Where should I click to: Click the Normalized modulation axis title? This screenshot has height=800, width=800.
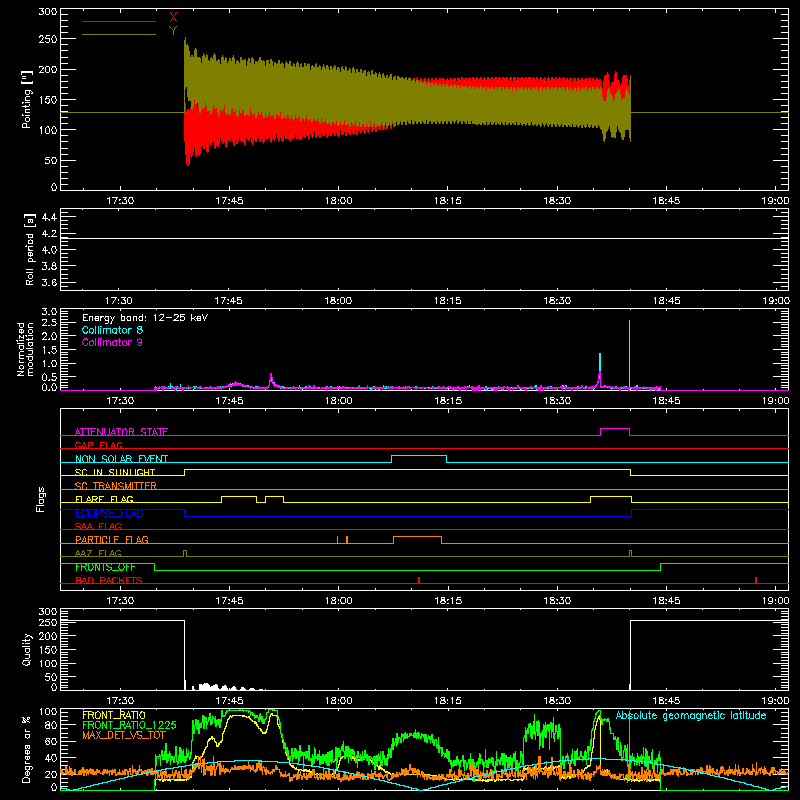tap(26, 349)
